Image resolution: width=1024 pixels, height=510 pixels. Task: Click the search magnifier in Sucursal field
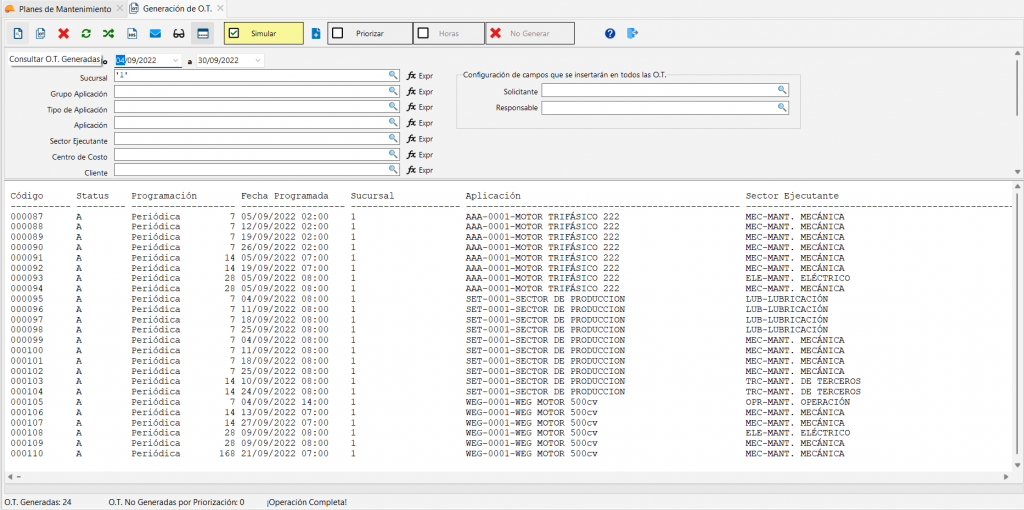click(x=393, y=75)
